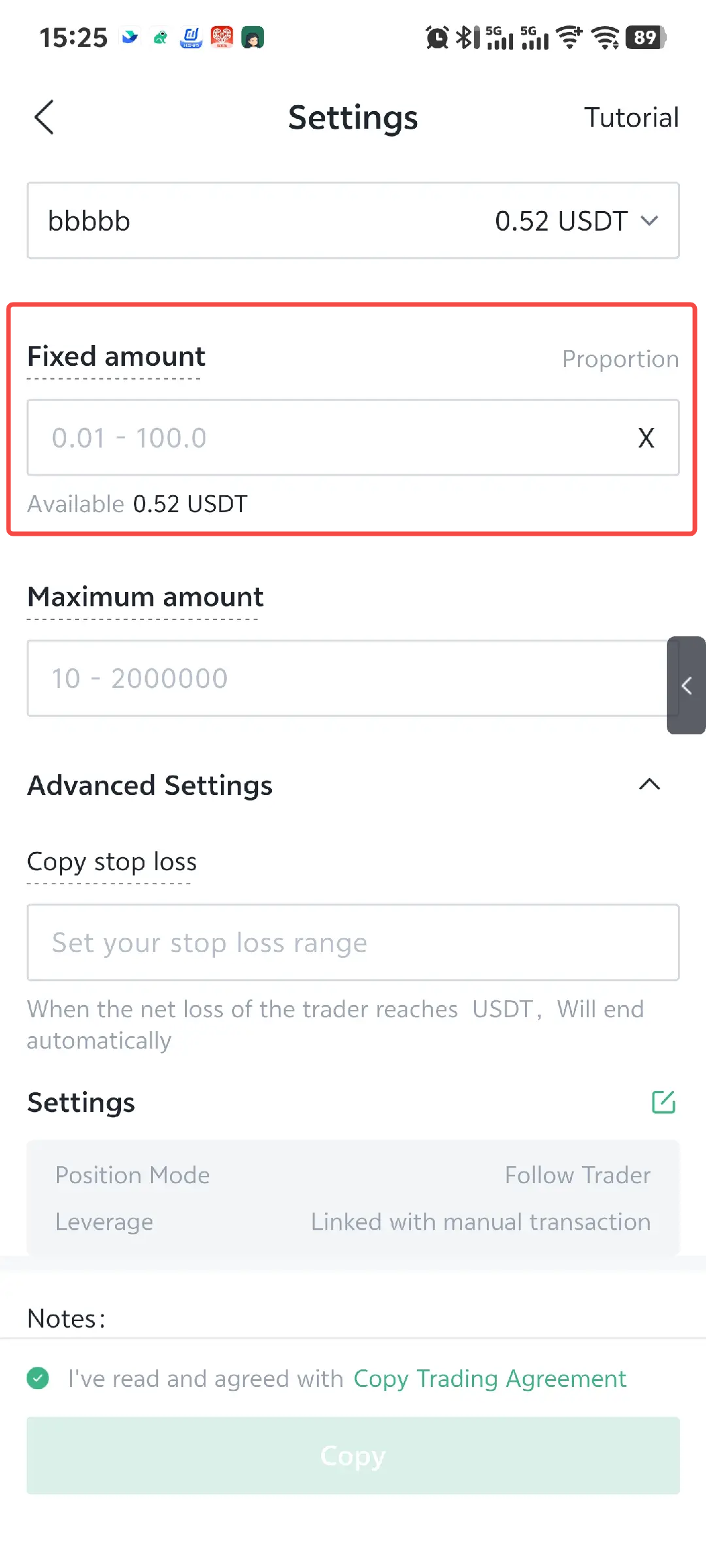This screenshot has width=706, height=1568.
Task: Tap the alarm icon in status bar
Action: [437, 38]
